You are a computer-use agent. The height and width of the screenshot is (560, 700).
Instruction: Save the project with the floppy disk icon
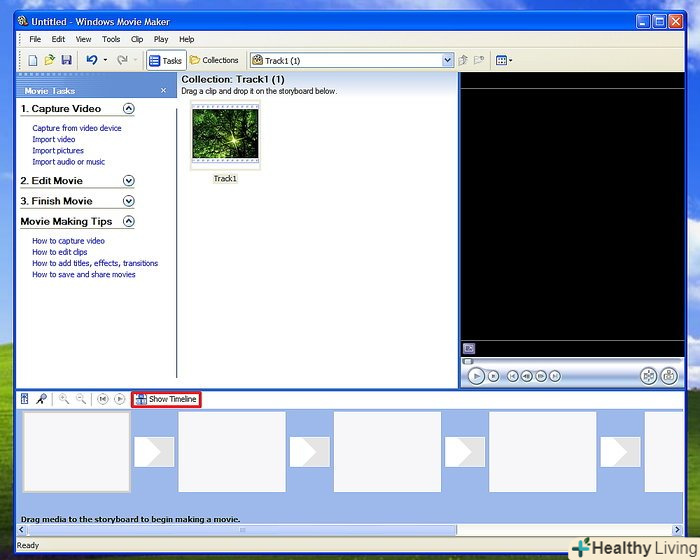(66, 60)
